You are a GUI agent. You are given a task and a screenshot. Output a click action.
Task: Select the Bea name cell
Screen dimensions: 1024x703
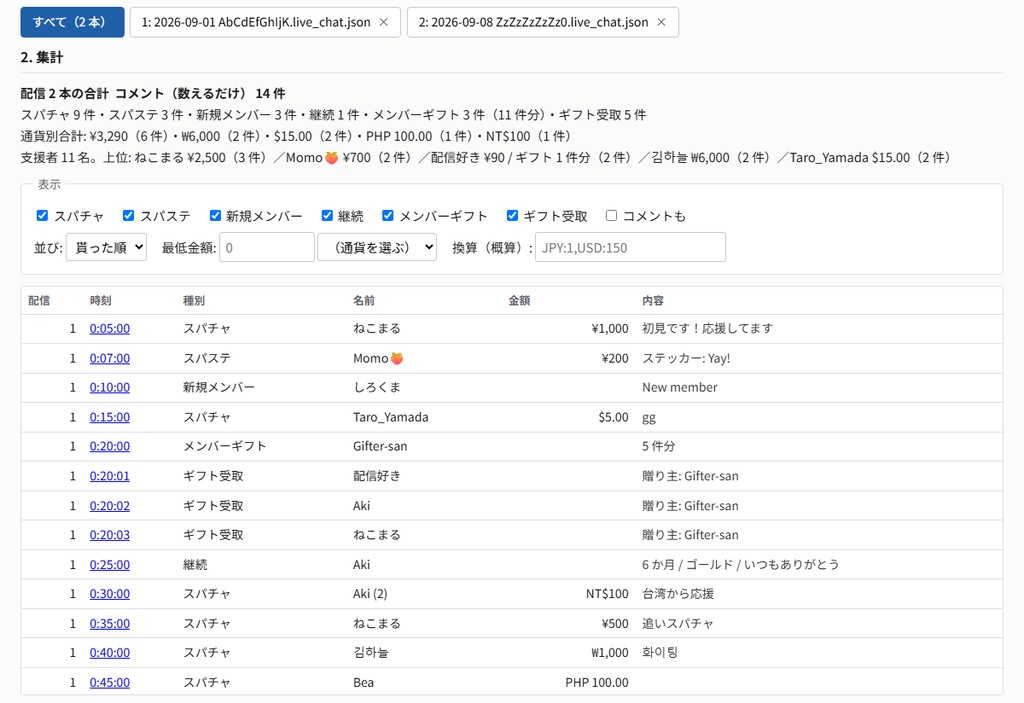(364, 683)
